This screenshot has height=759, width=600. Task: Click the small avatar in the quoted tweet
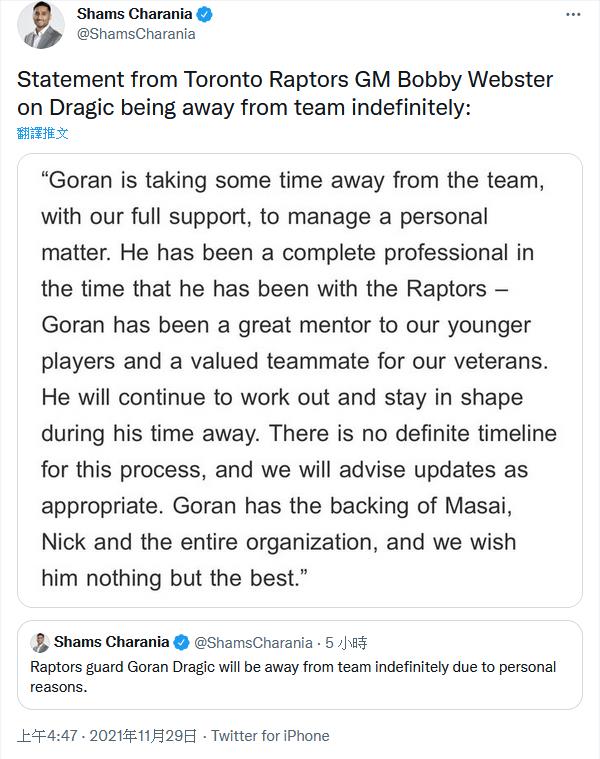click(40, 642)
